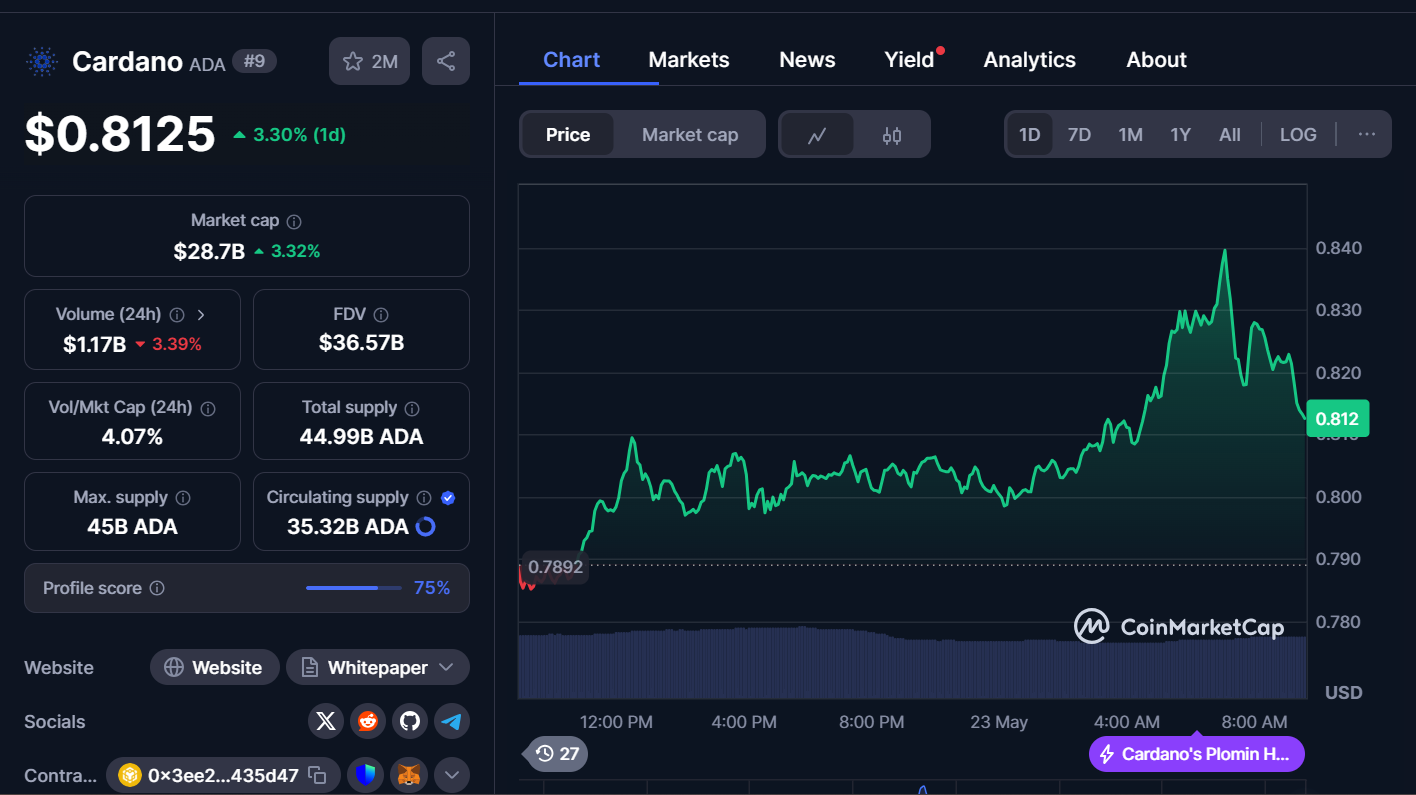Switch to line chart view
The image size is (1416, 795).
817,135
